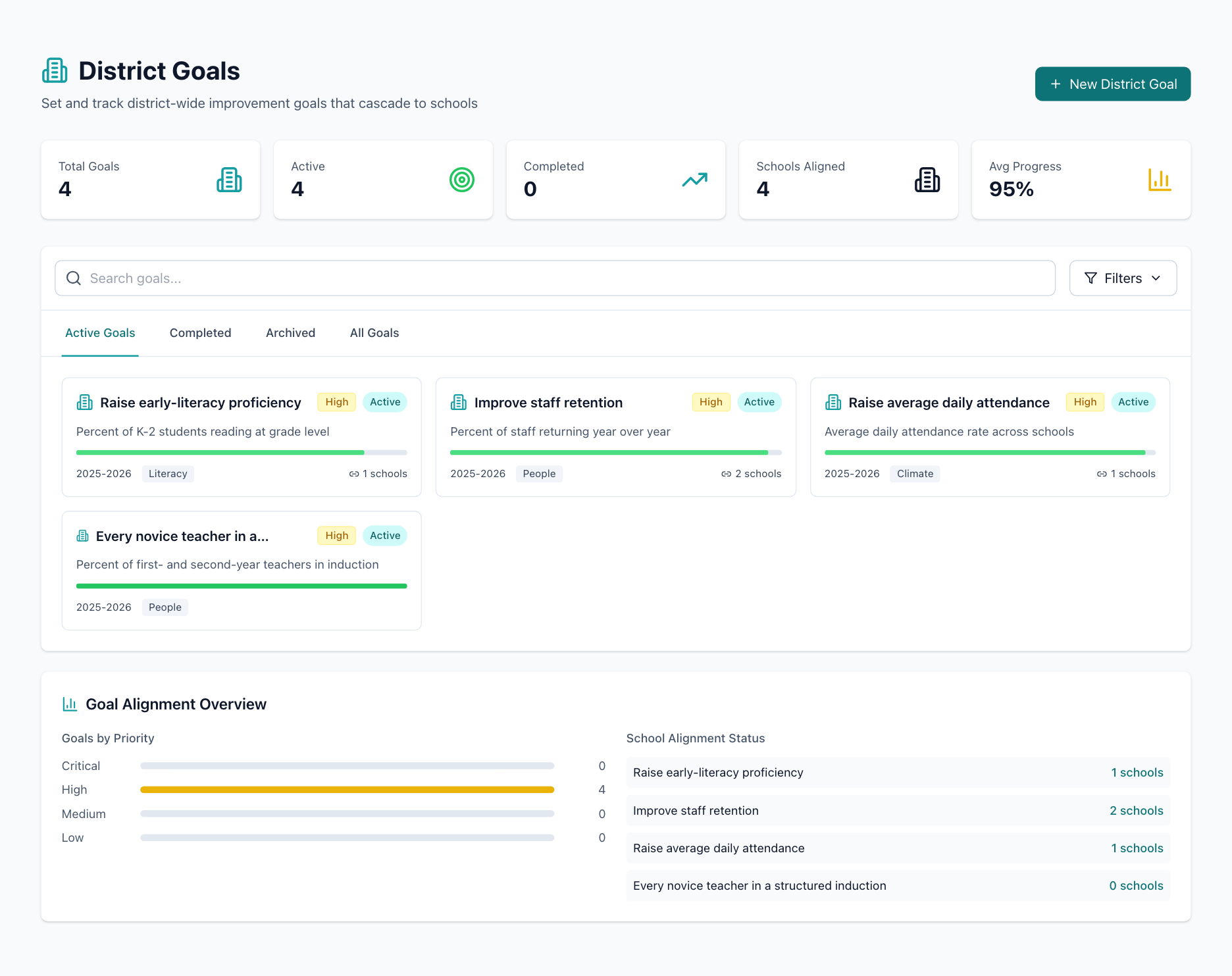Click the funnel icon in Filters
This screenshot has height=976, width=1232.
click(1091, 278)
